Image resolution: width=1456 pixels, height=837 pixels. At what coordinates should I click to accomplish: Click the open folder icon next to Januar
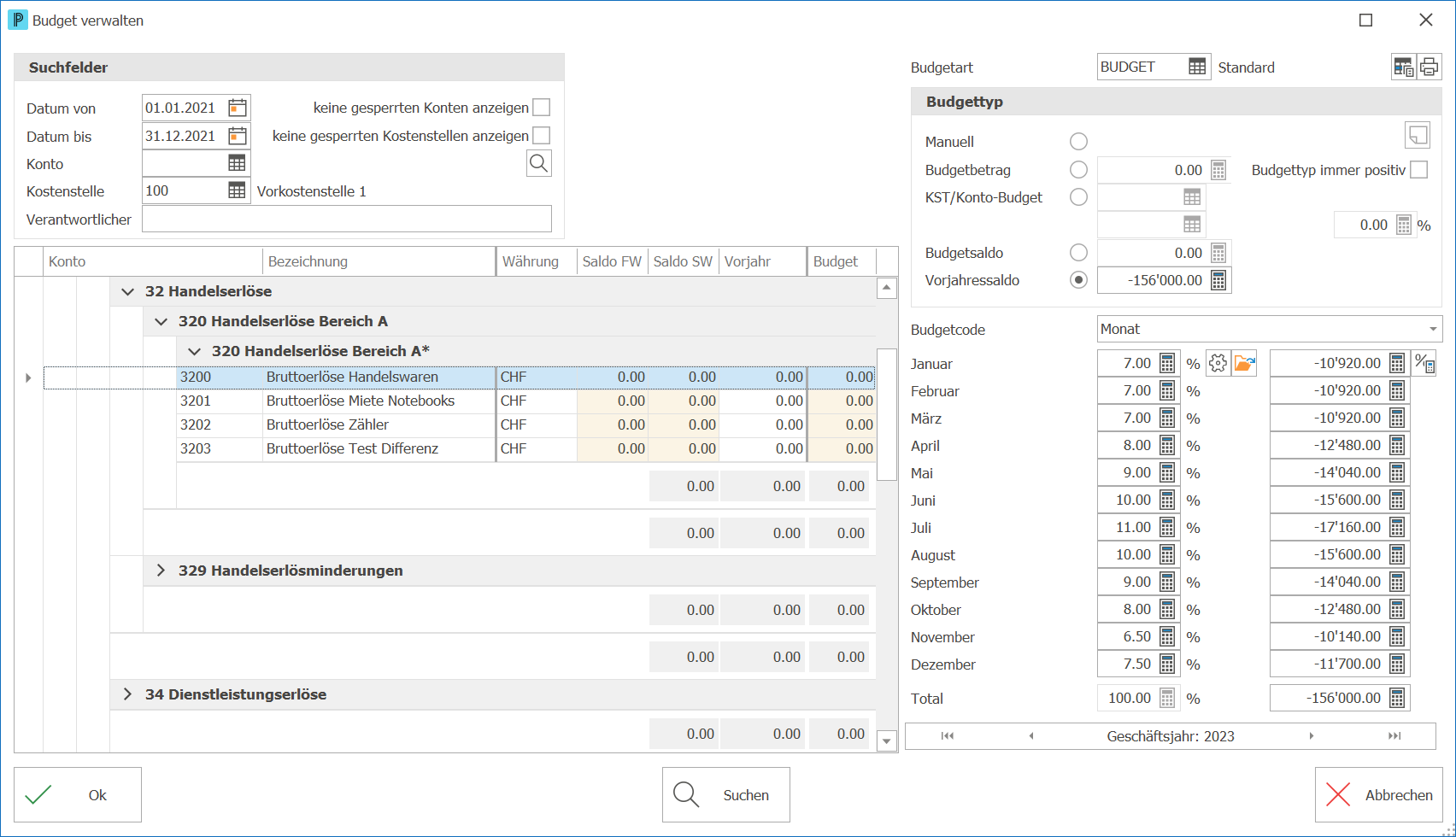click(1244, 363)
